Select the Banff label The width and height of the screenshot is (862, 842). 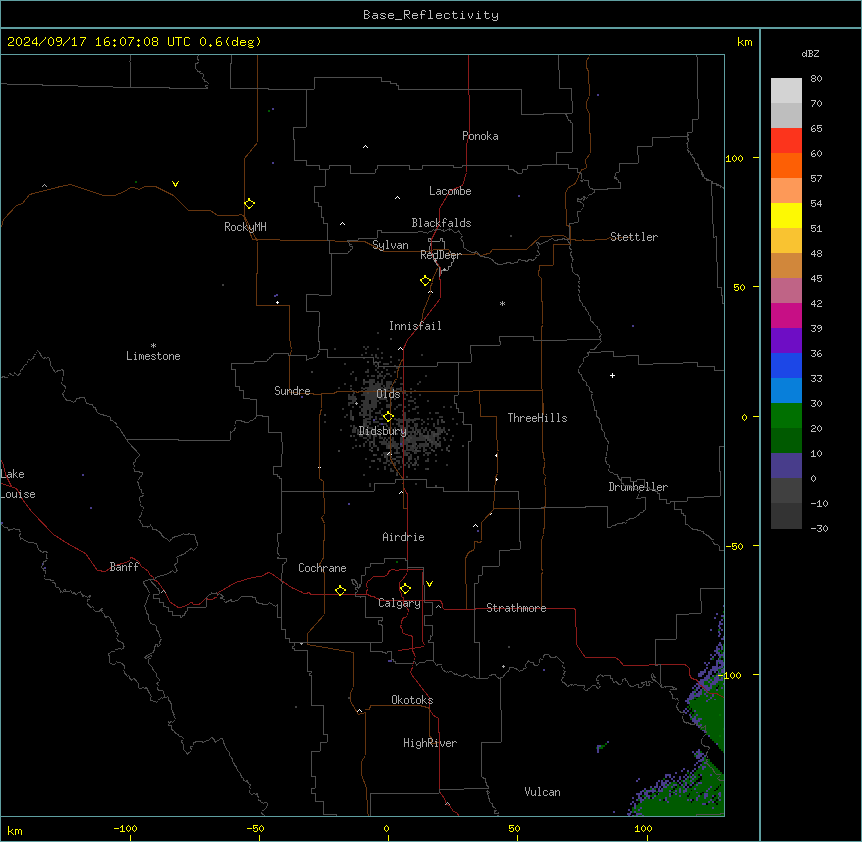124,567
